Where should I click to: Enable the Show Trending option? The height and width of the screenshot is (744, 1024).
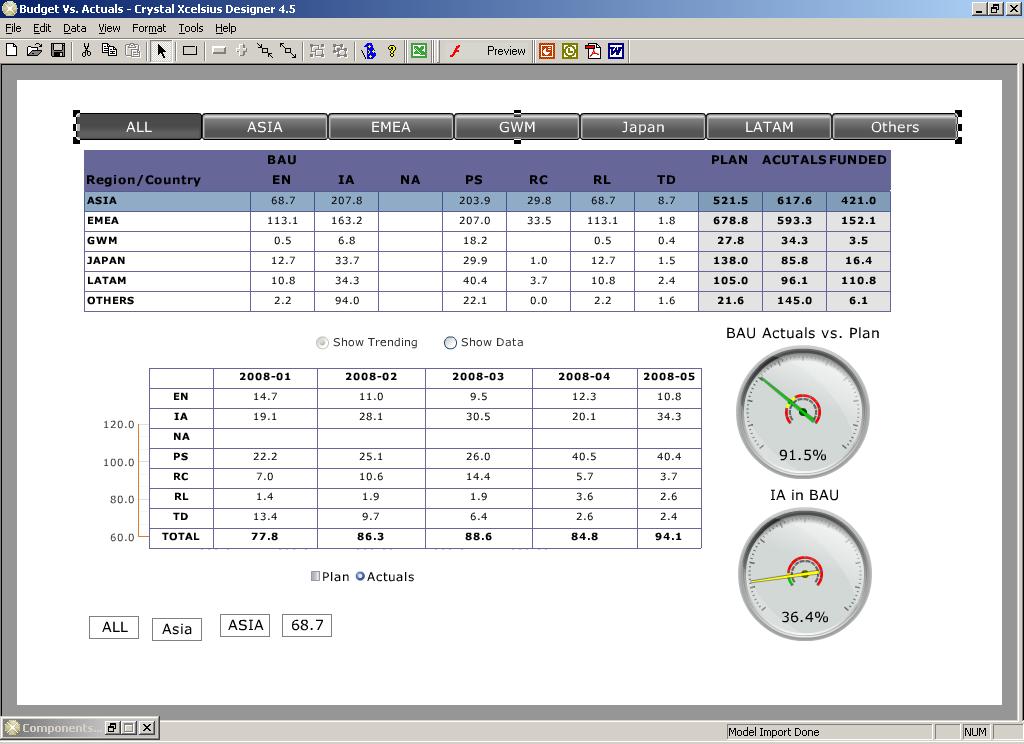click(x=322, y=342)
